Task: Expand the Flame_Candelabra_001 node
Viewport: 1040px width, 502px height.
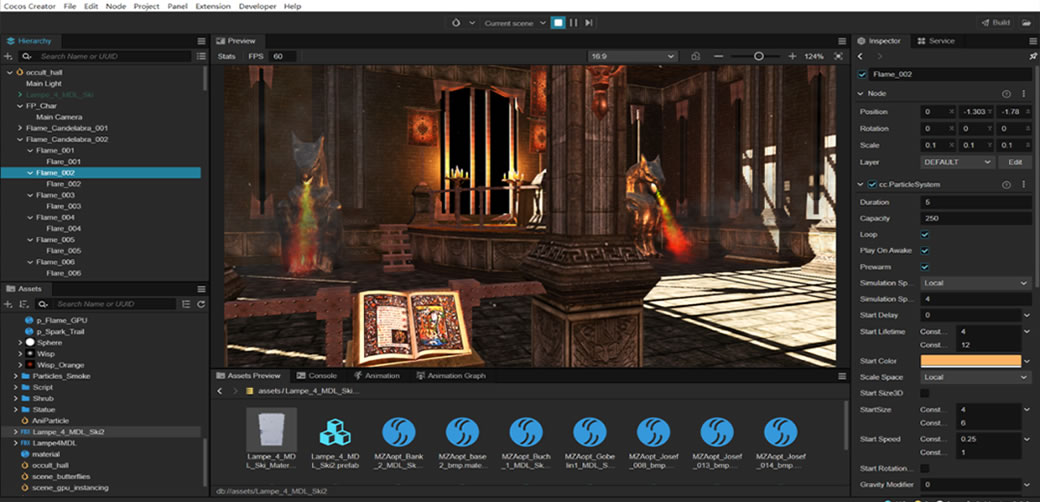Action: click(20, 128)
